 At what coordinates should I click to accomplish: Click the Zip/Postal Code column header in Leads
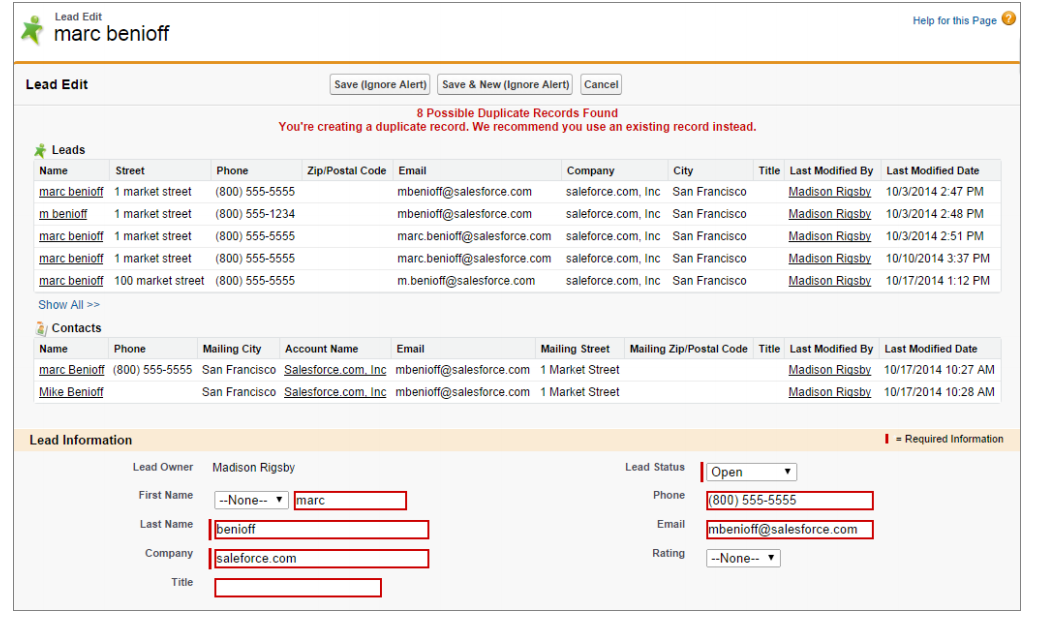click(x=347, y=171)
